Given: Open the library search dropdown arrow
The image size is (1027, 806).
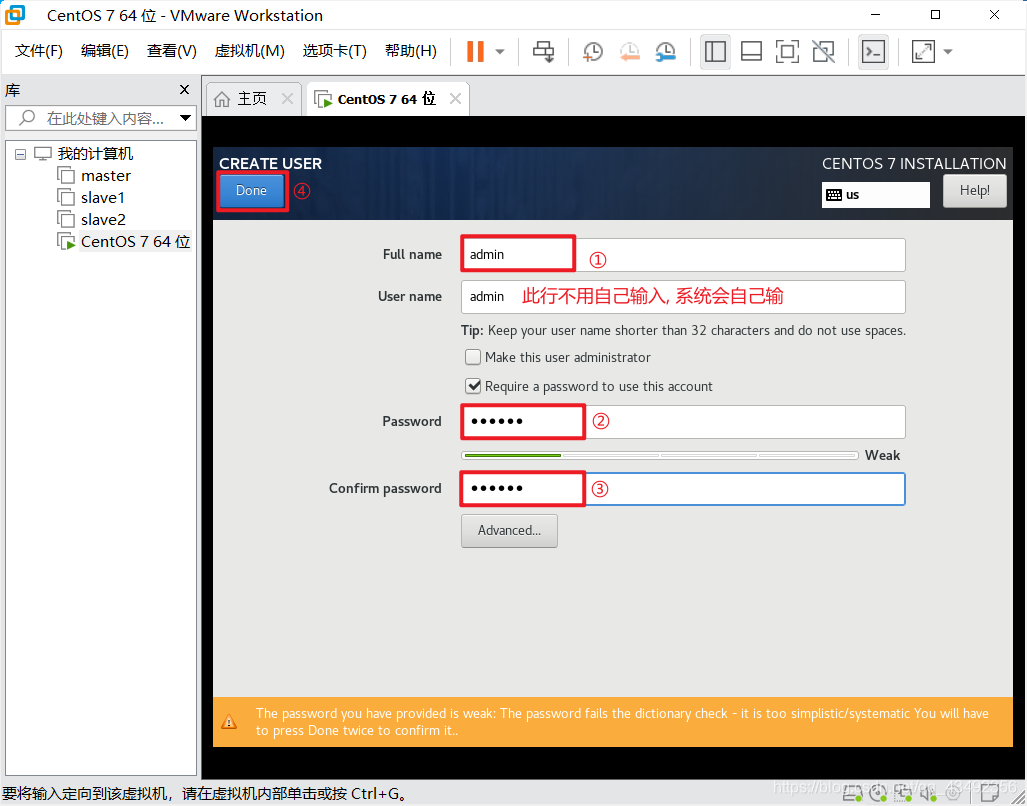Looking at the screenshot, I should coord(185,118).
